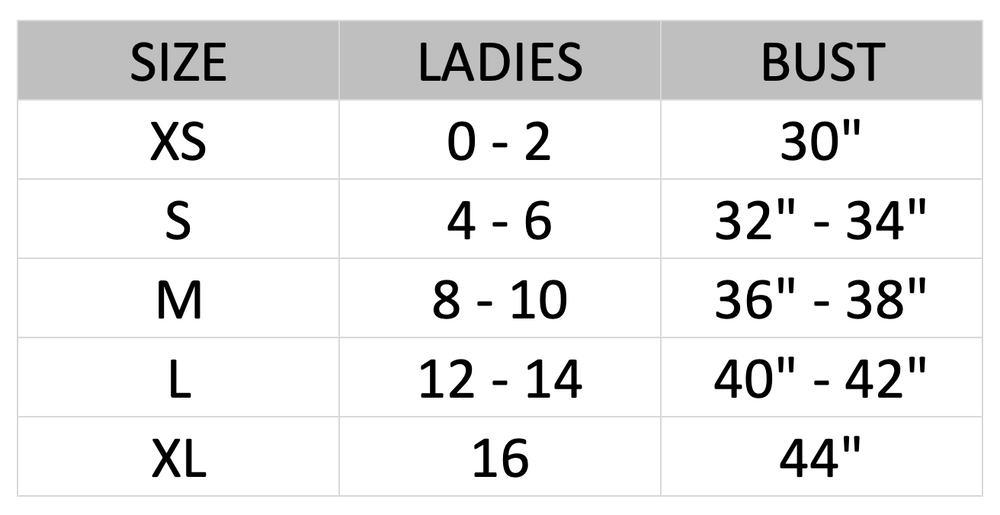
Task: Select the 32" - 34" bust cell
Action: point(822,221)
